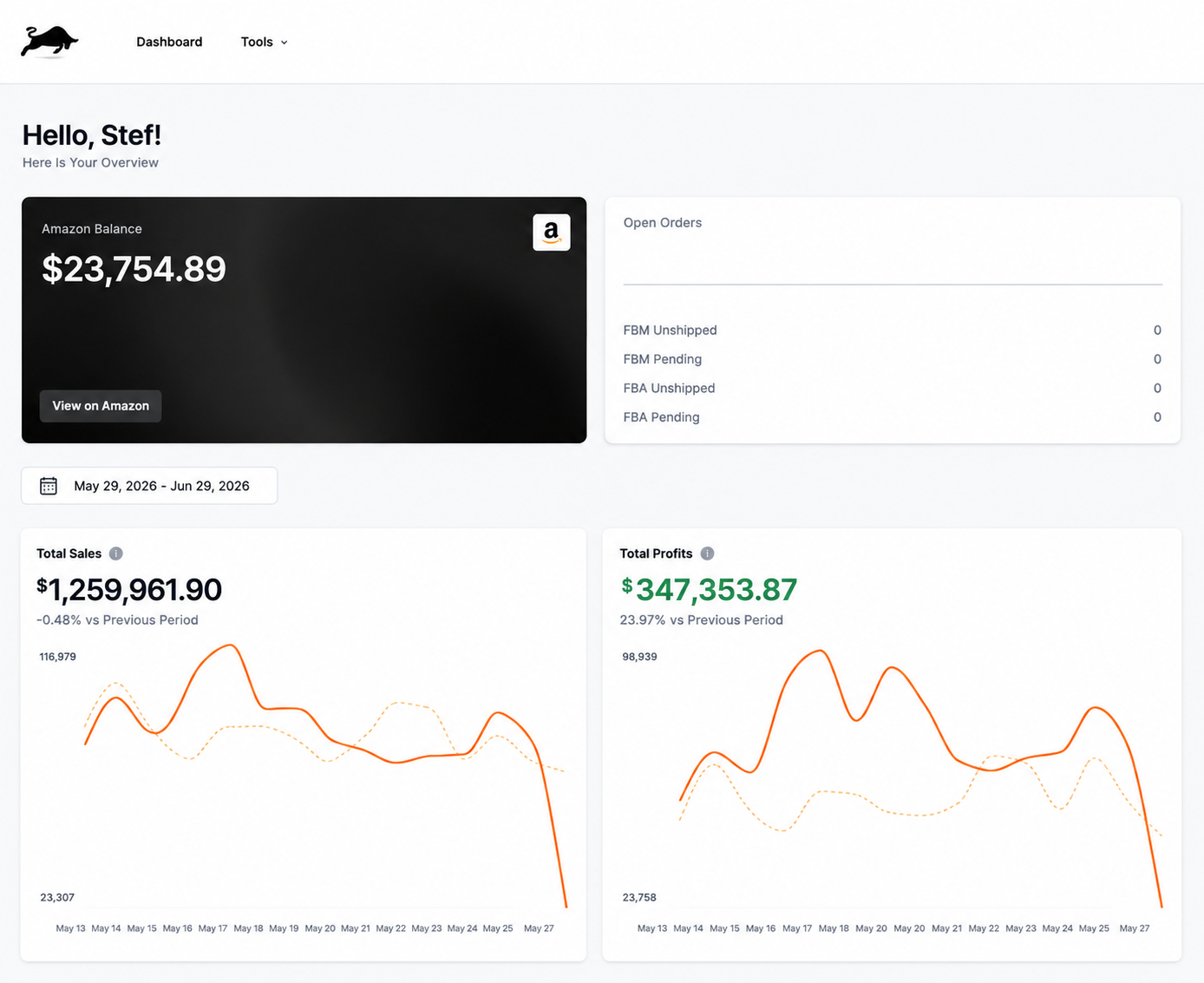Click the Open Orders heading
Viewport: 1204px width, 983px height.
coord(663,223)
